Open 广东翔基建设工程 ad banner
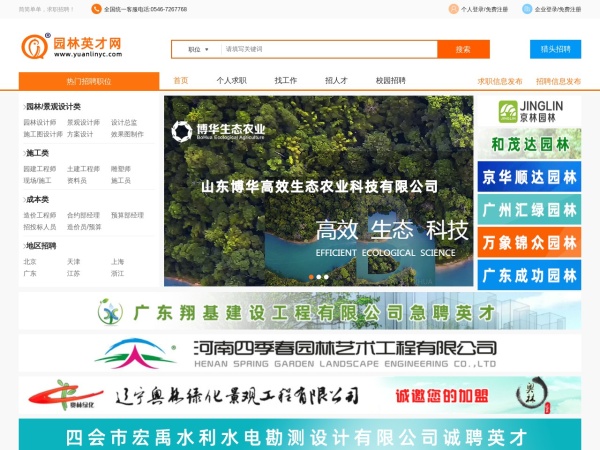This screenshot has height=450, width=600. [300, 311]
